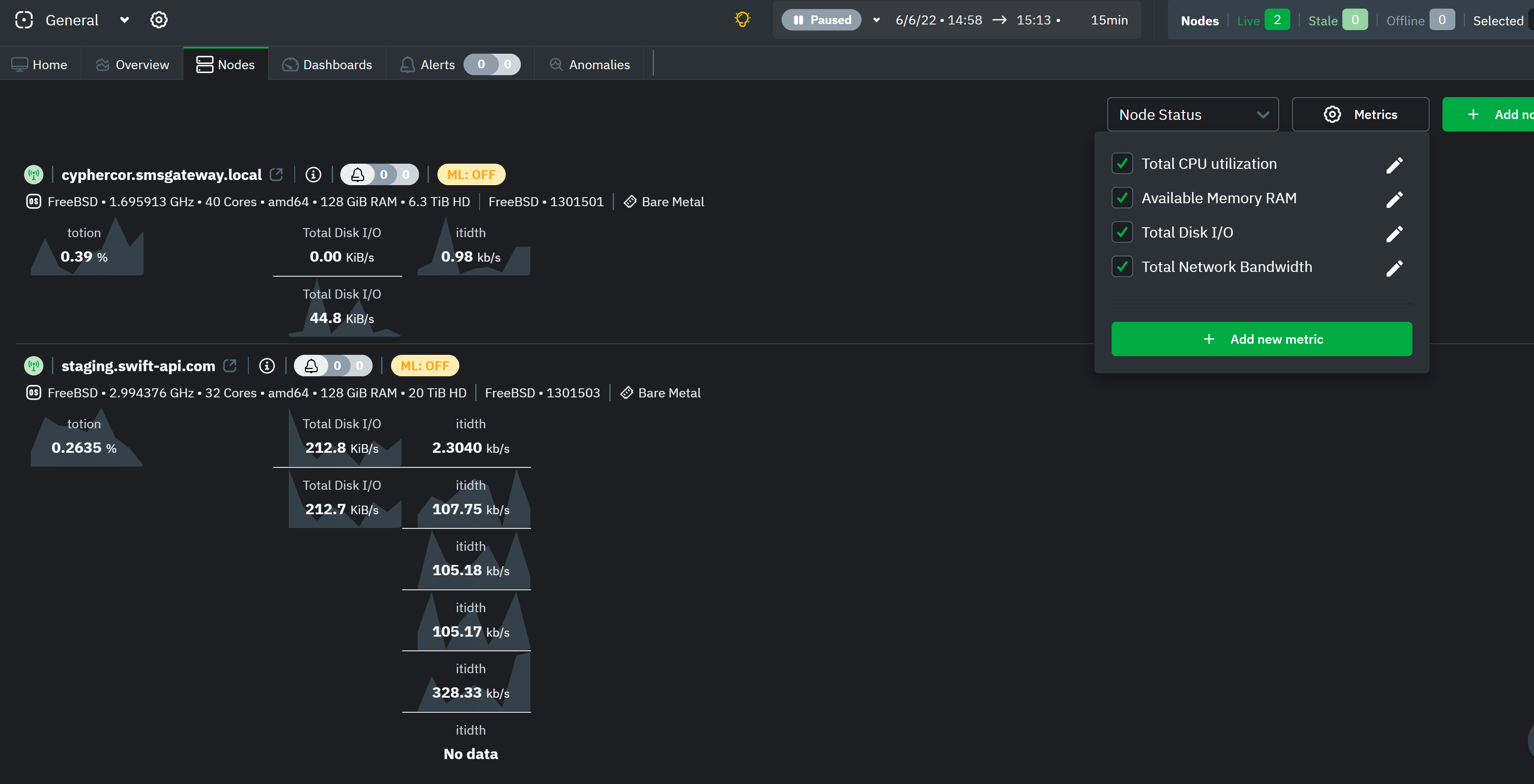Click the Netdata logo in the top-left corner
1534x784 pixels.
(24, 20)
